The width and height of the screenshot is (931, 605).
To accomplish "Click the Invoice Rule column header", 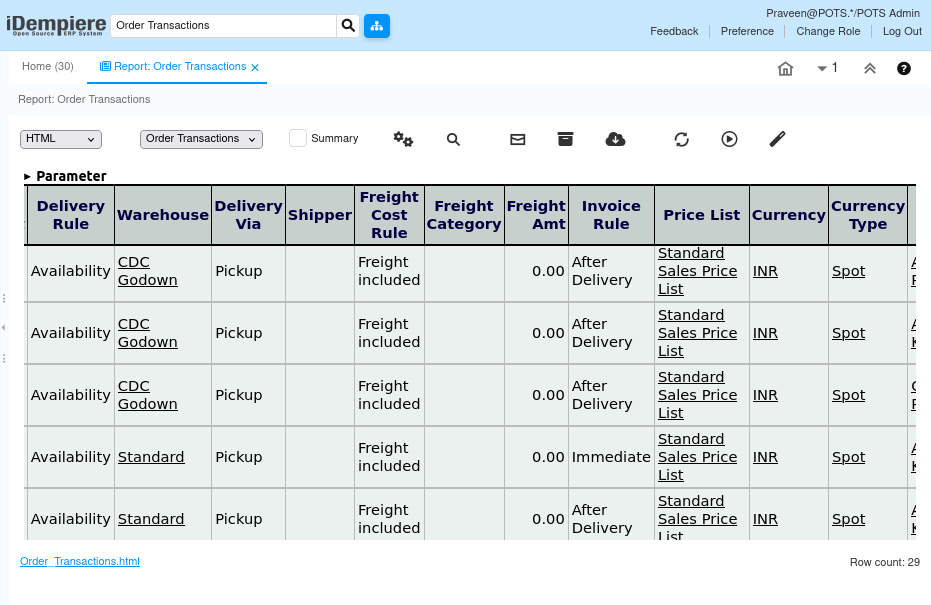I will tap(611, 215).
